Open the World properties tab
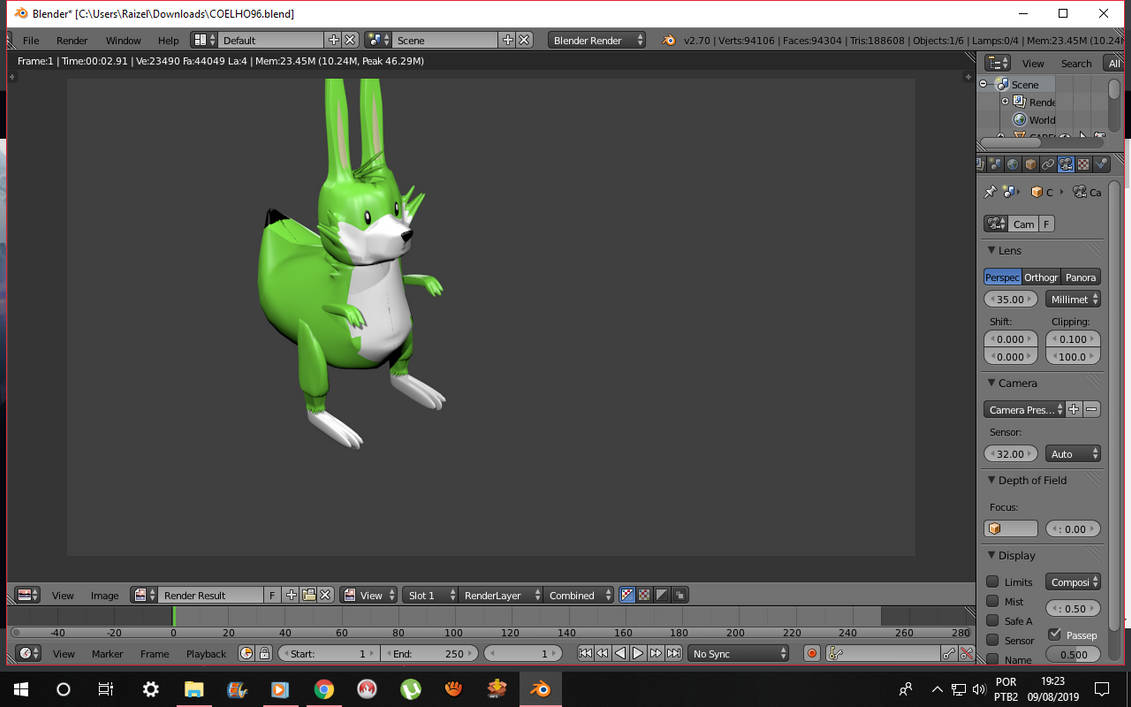 pos(1012,163)
